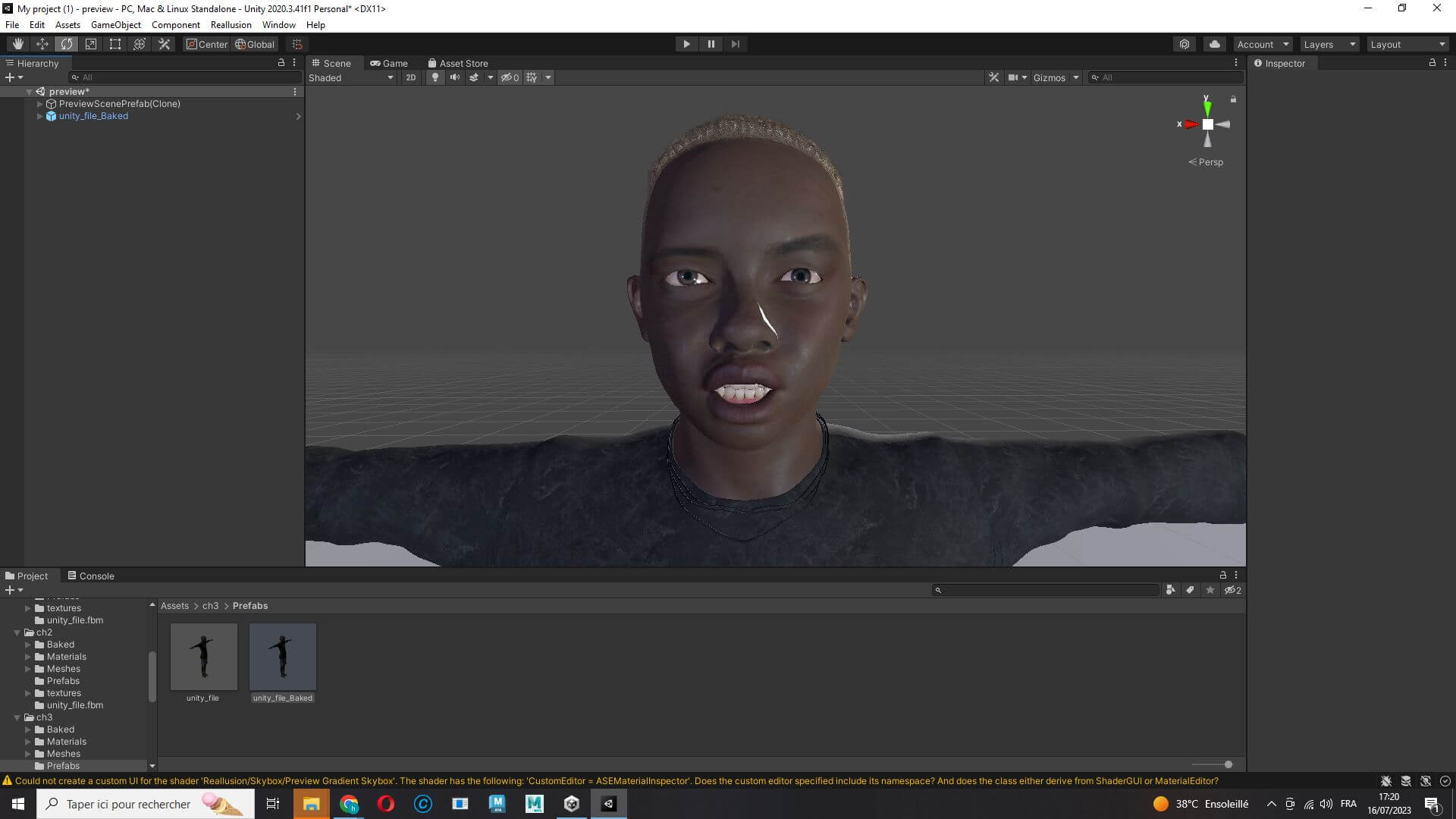Open Unity Collaborate cloud icon

[x=1214, y=44]
